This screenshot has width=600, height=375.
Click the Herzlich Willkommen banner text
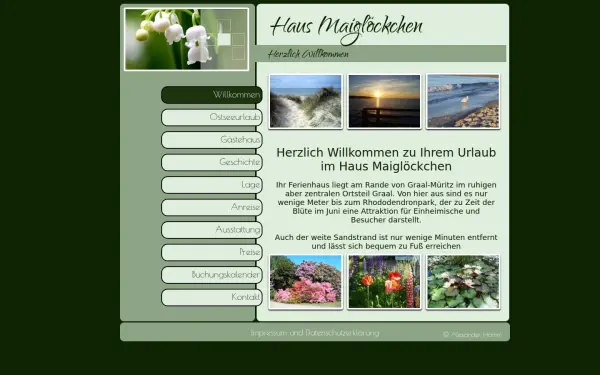pos(308,54)
